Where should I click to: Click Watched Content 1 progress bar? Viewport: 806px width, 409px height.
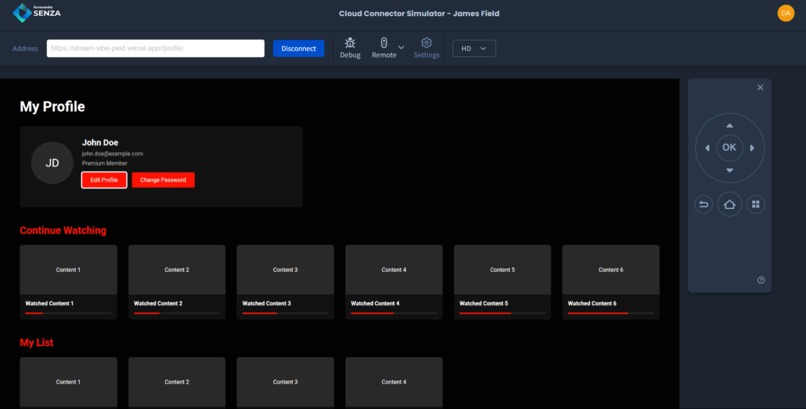(68, 313)
